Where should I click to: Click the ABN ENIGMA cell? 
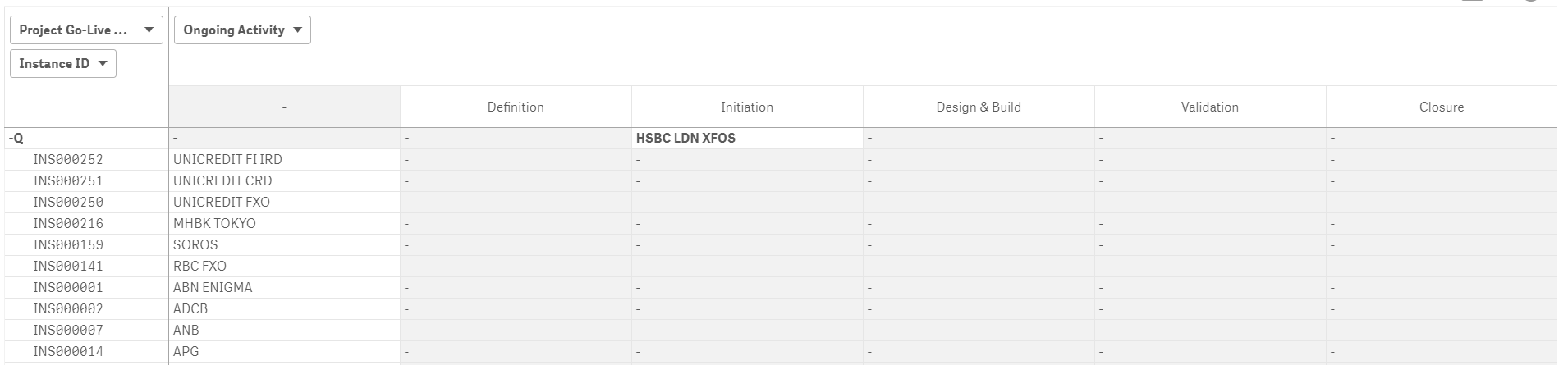tap(213, 288)
